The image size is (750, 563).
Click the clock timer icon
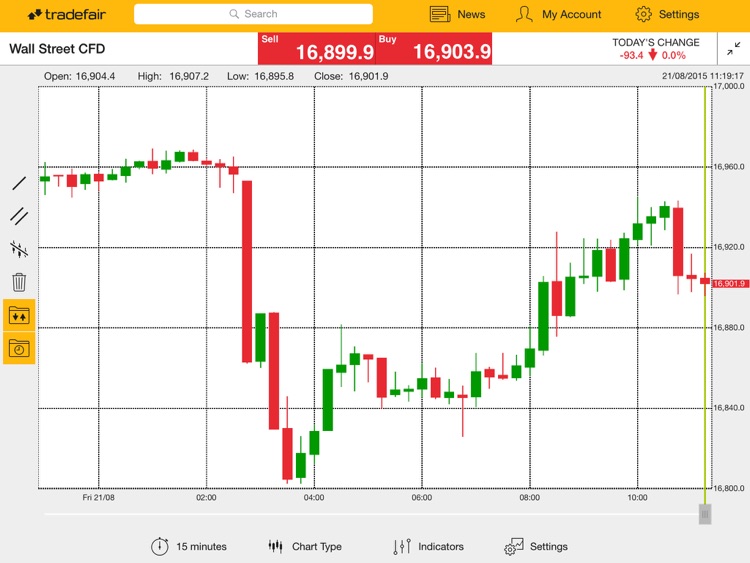[160, 546]
